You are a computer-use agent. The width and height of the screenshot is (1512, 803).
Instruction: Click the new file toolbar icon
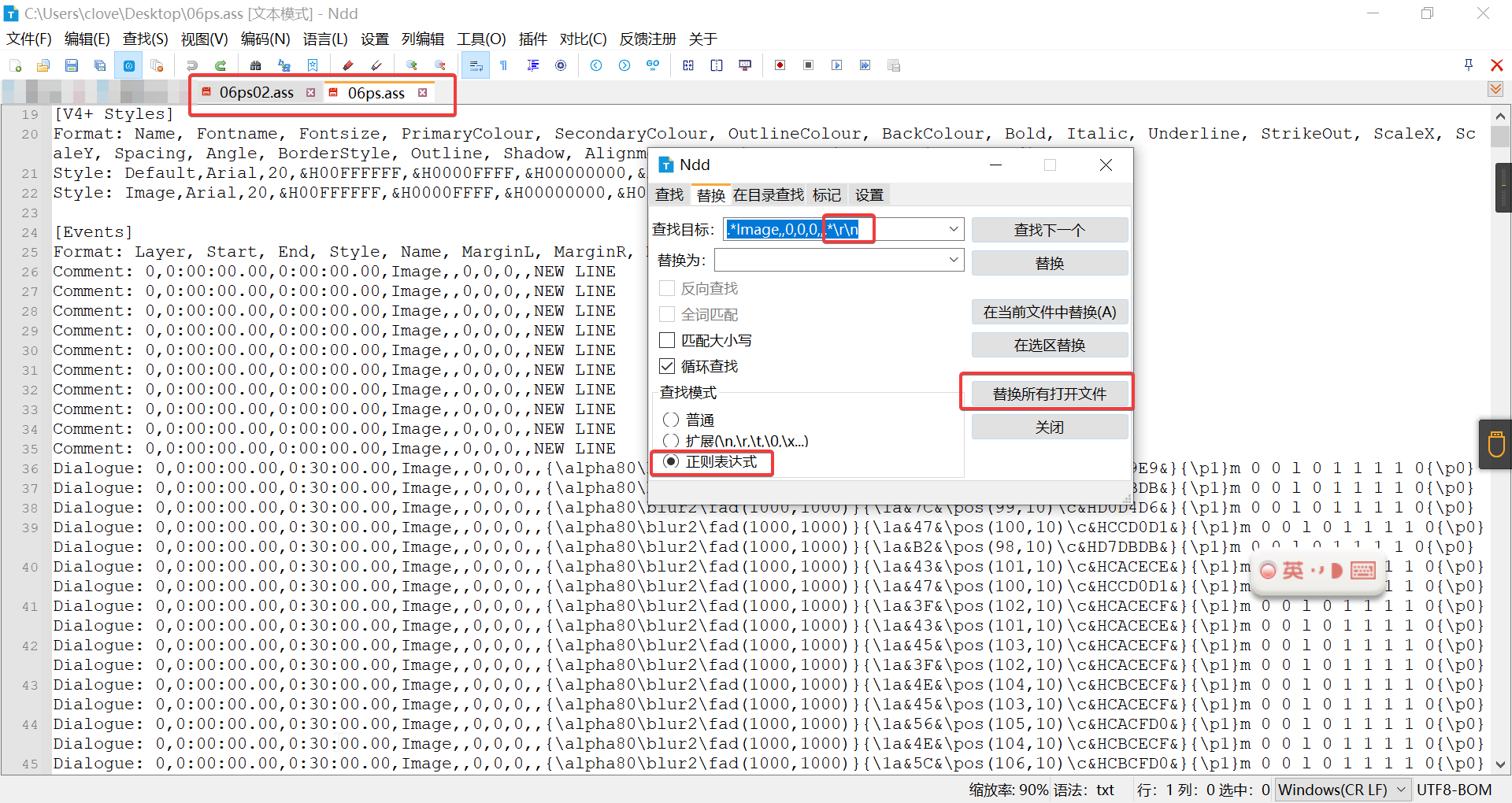point(16,65)
